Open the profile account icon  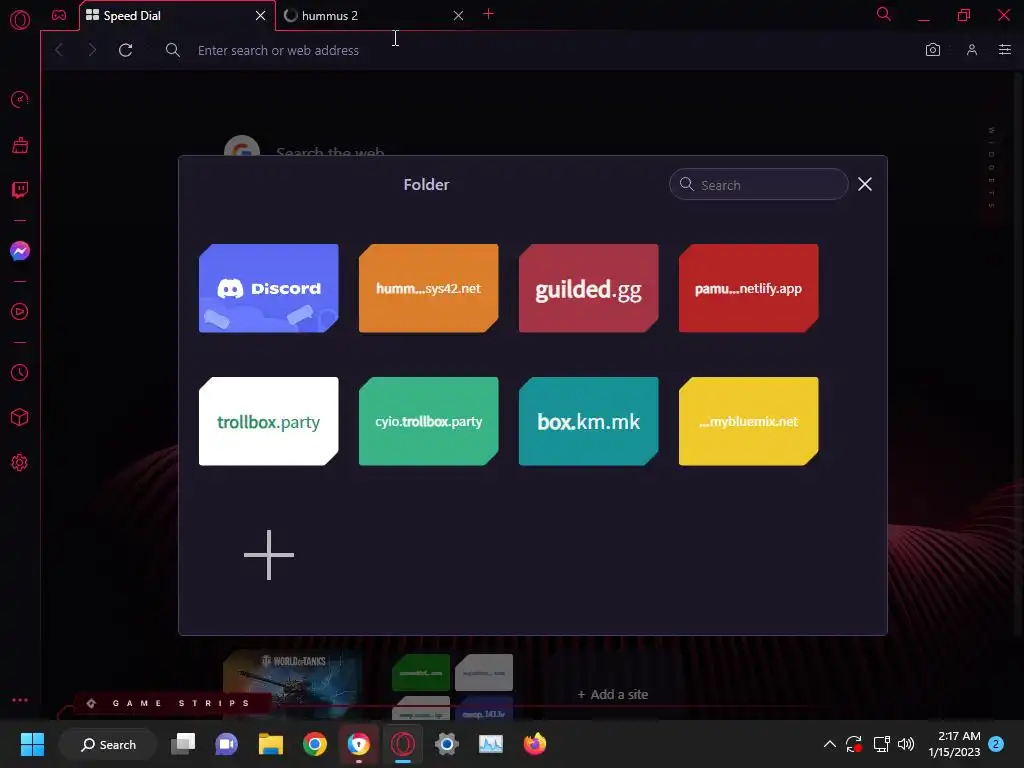(x=972, y=50)
